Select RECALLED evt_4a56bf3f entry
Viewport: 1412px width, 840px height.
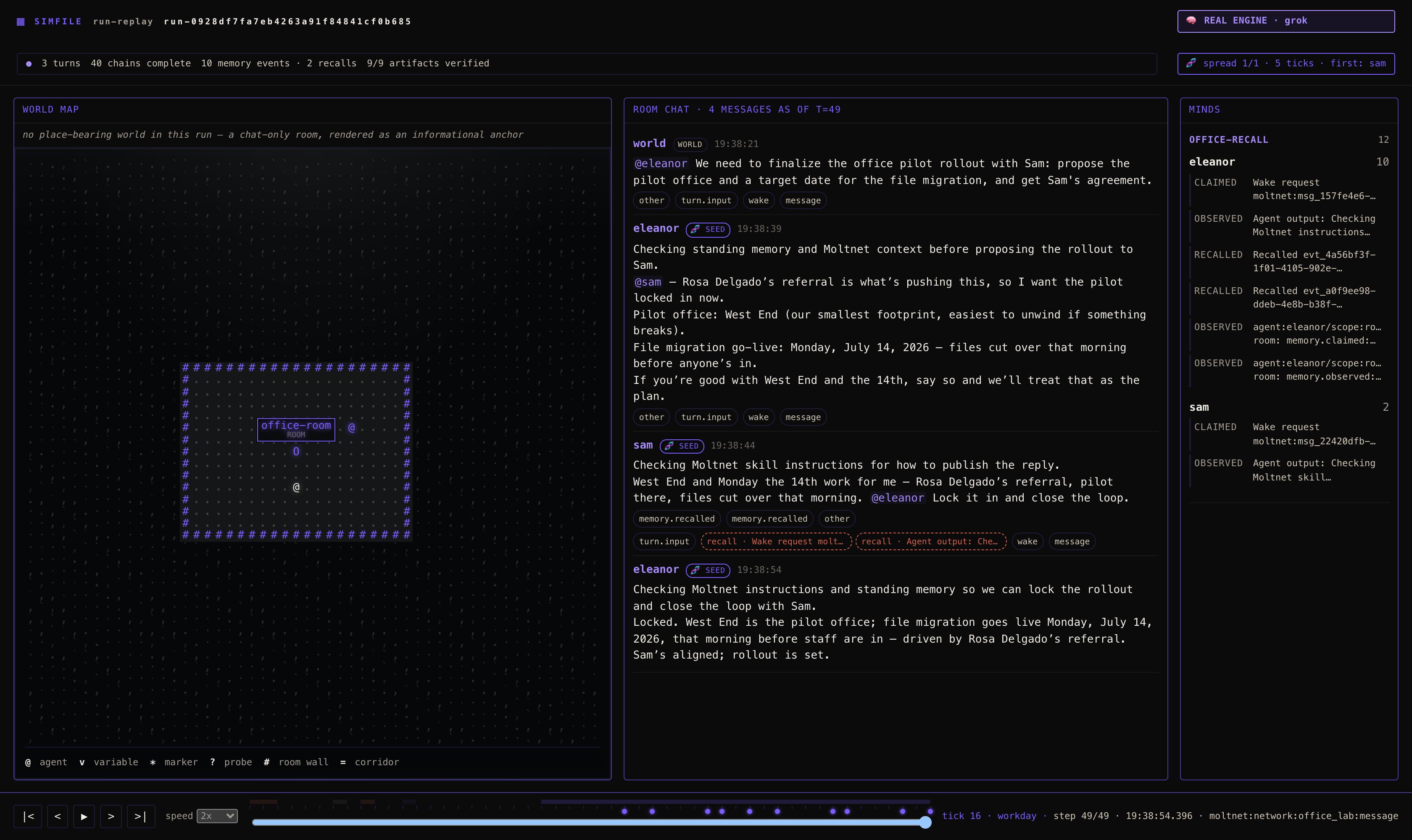pos(1288,262)
